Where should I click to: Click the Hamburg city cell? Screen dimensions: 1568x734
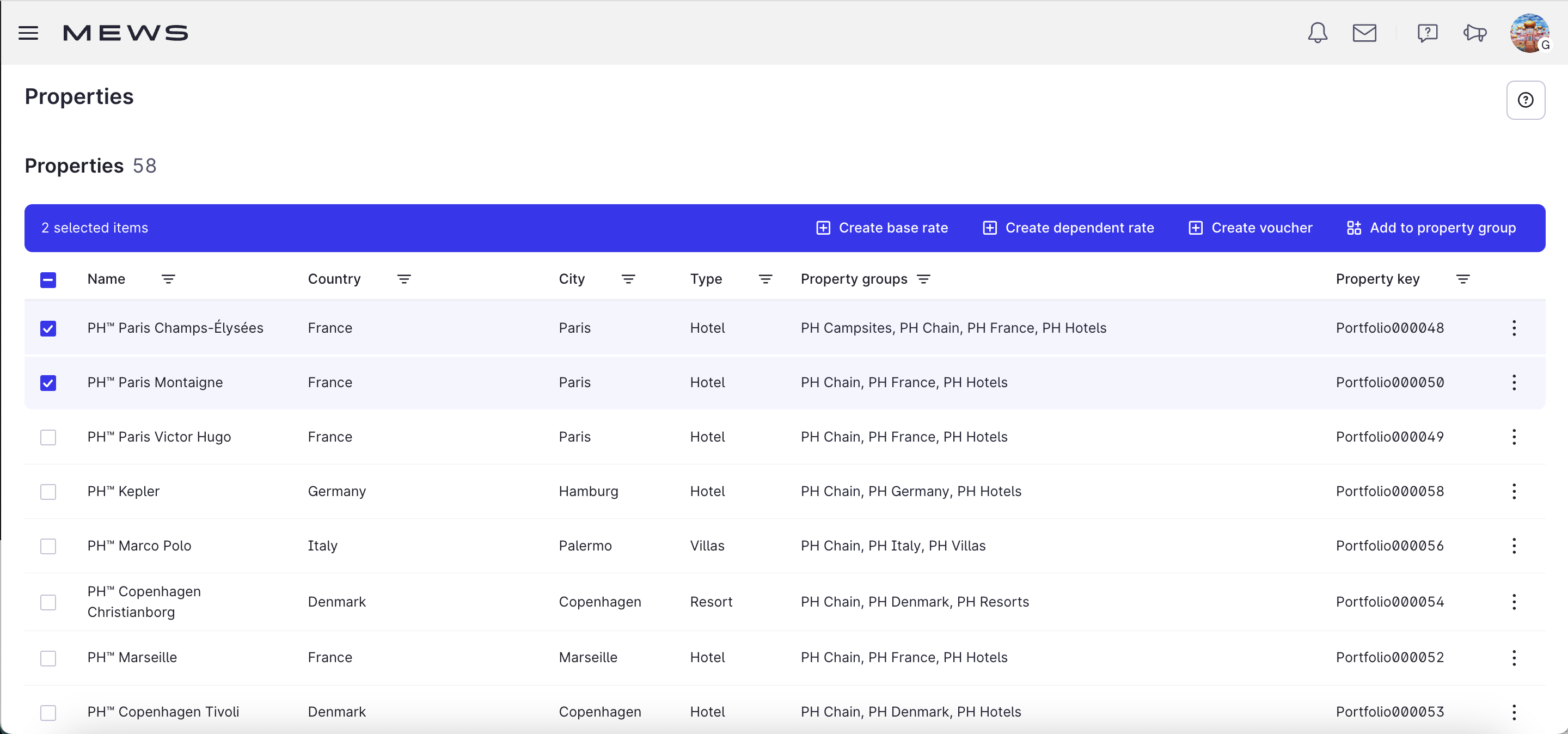pos(588,491)
